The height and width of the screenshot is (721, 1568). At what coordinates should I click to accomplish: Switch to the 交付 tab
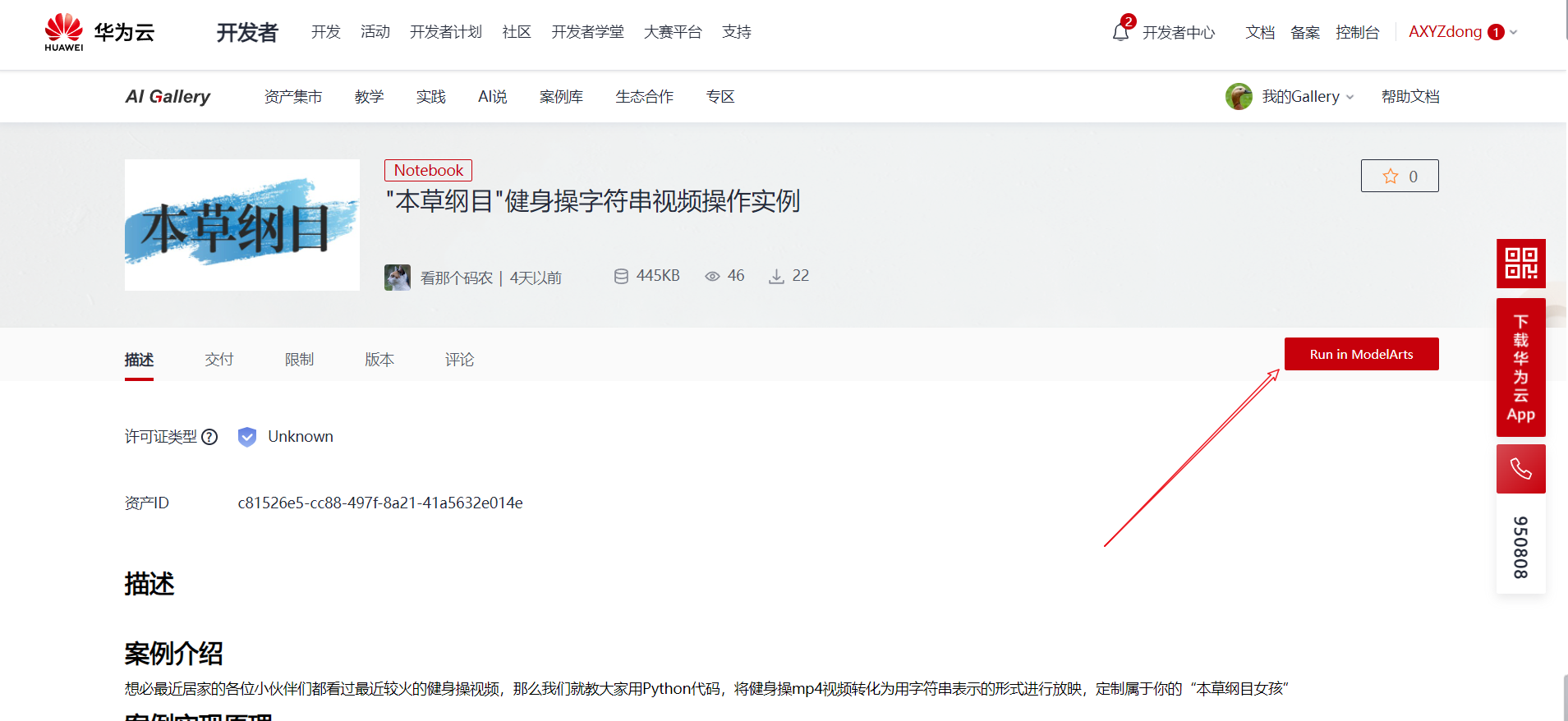click(x=219, y=360)
